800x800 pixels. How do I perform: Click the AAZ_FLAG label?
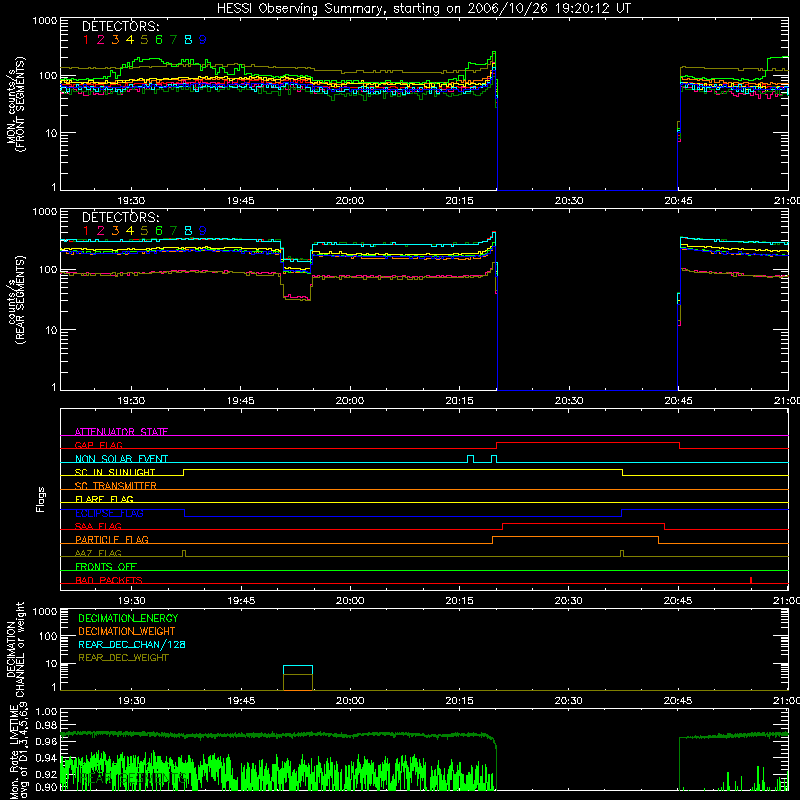tap(98, 553)
